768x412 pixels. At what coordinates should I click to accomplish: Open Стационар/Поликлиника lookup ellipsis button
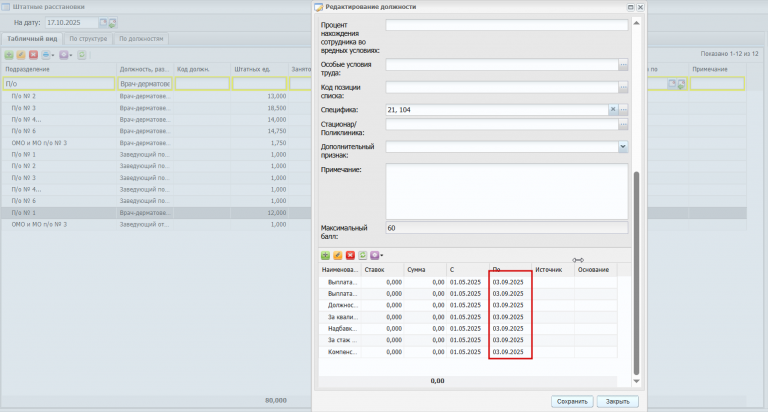pos(623,124)
